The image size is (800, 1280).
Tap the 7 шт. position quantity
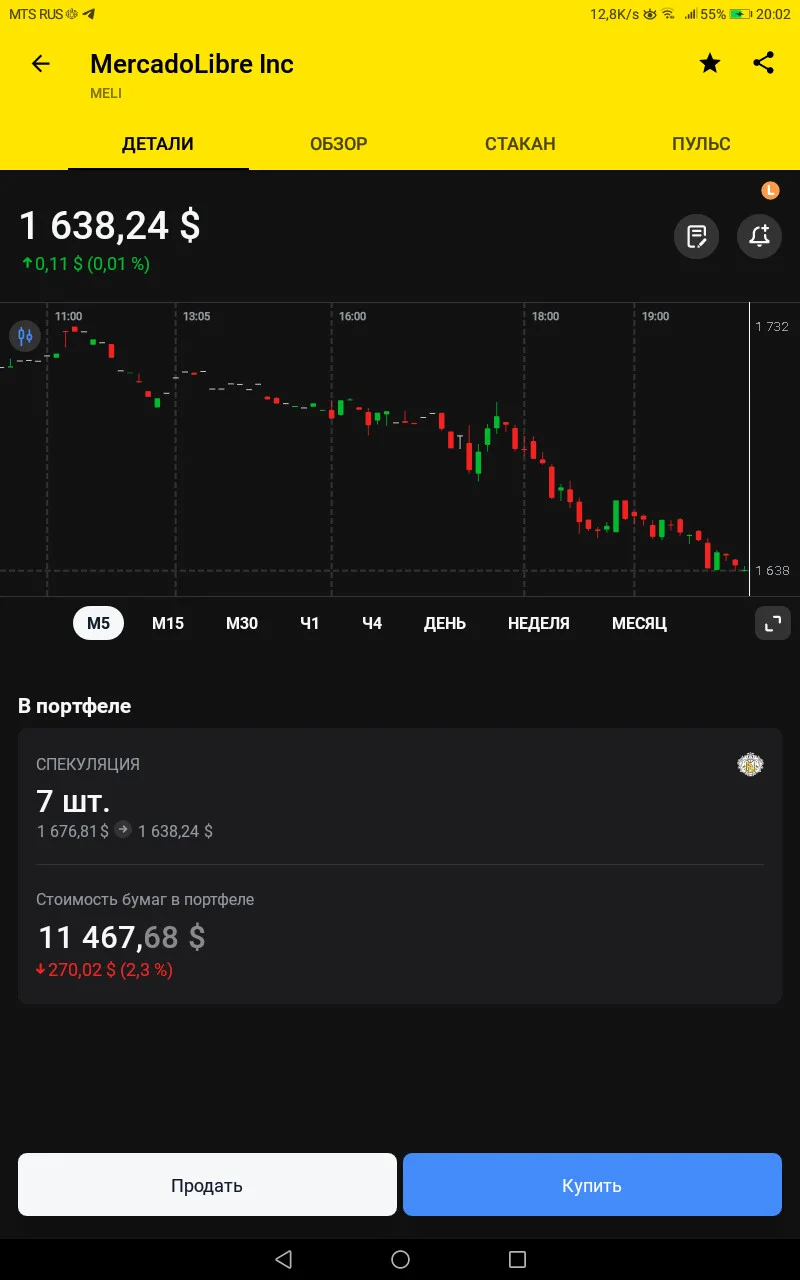73,801
